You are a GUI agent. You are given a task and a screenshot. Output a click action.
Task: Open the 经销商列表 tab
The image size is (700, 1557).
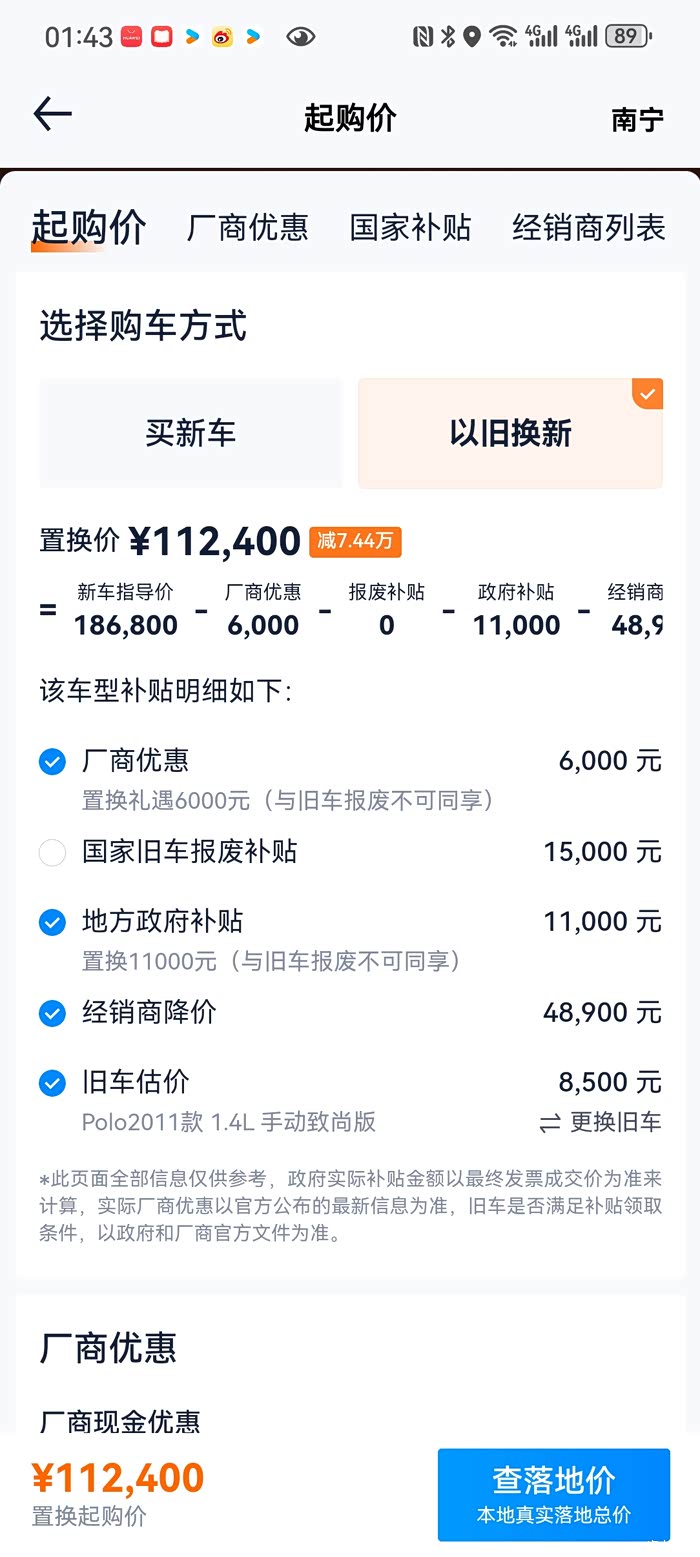coord(588,228)
